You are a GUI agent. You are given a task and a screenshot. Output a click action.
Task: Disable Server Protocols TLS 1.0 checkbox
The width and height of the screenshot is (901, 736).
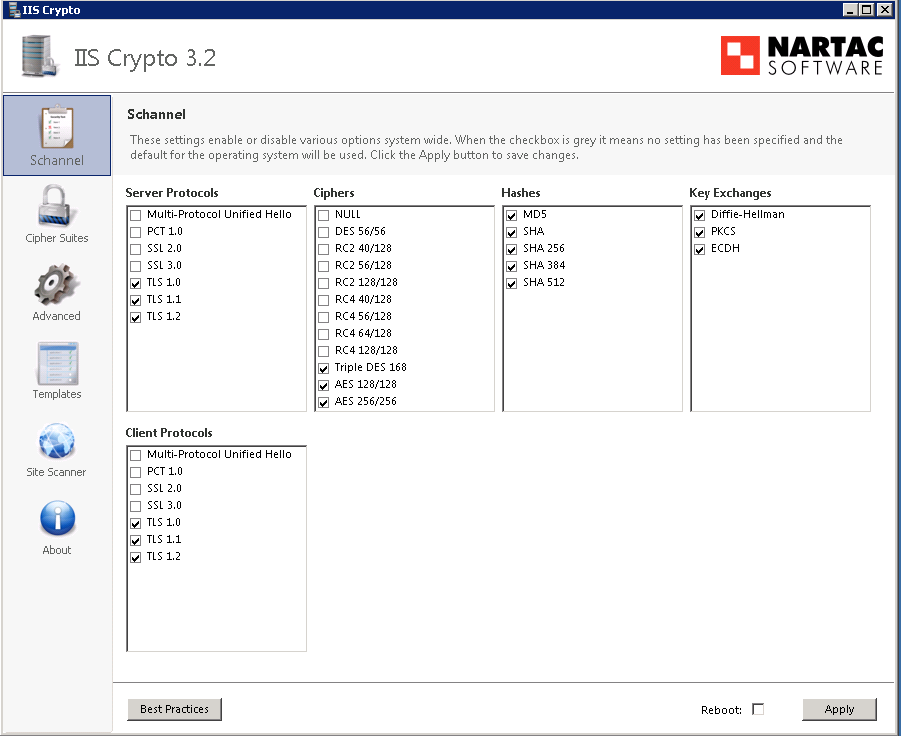136,283
